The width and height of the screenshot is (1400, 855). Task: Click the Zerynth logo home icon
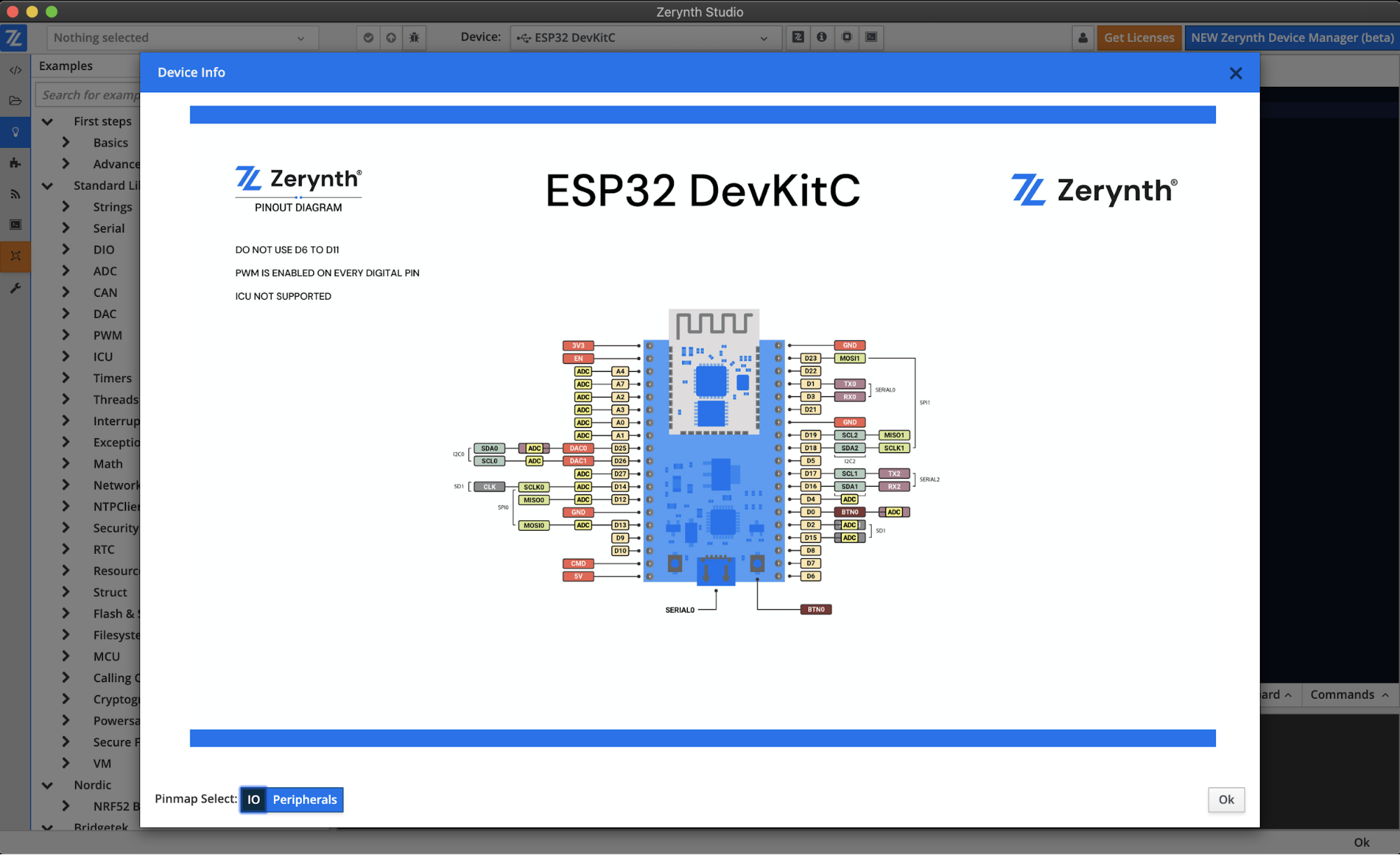click(14, 38)
